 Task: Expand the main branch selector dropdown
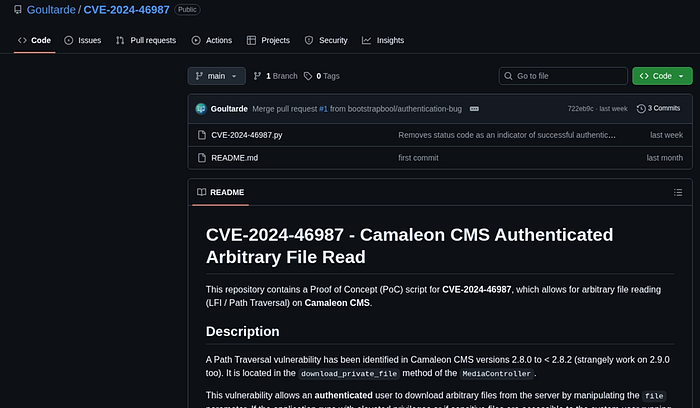click(217, 76)
